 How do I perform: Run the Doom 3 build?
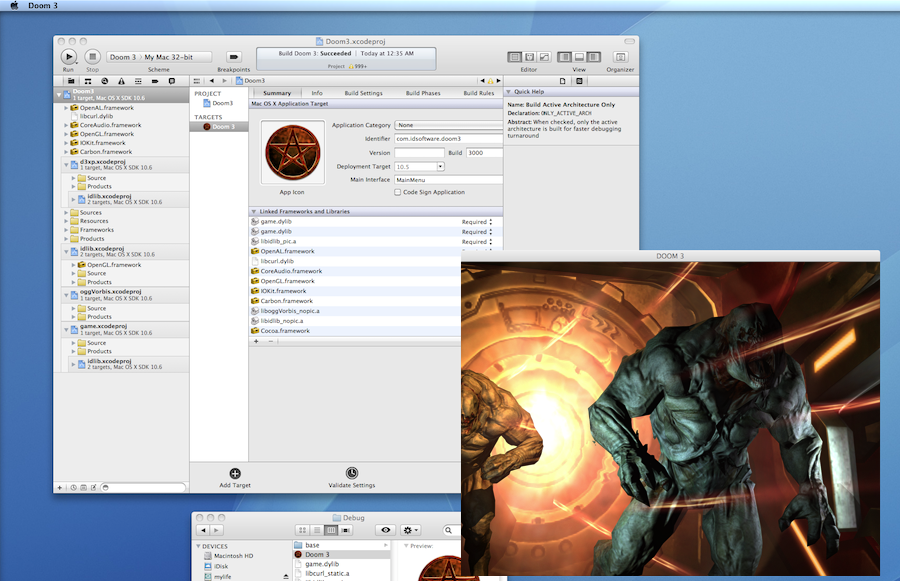click(x=68, y=56)
